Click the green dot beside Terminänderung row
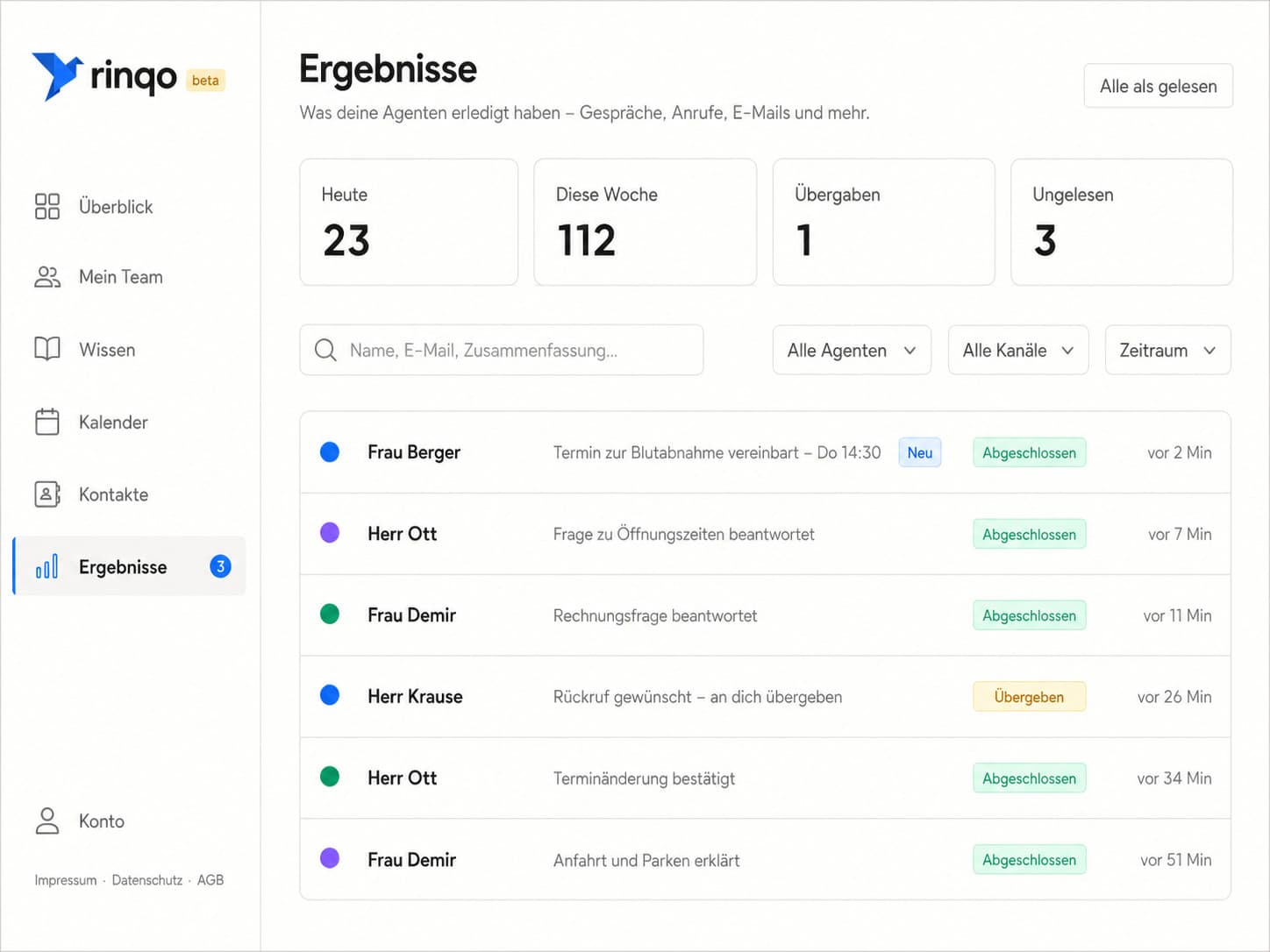The height and width of the screenshot is (952, 1270). point(330,778)
